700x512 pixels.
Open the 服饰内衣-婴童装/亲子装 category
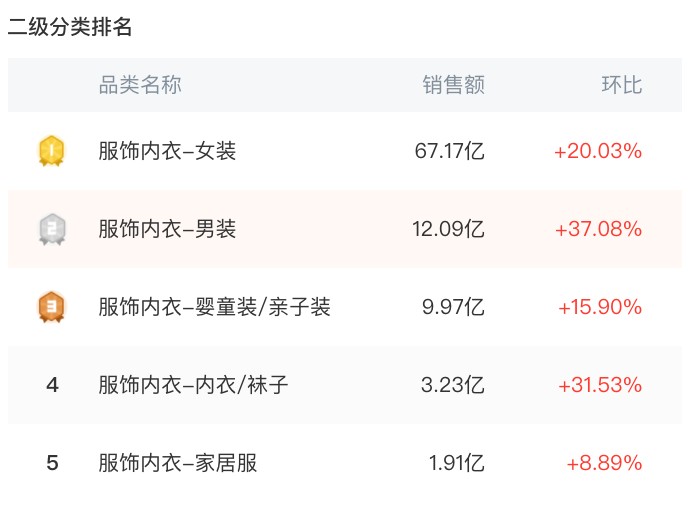click(x=214, y=307)
